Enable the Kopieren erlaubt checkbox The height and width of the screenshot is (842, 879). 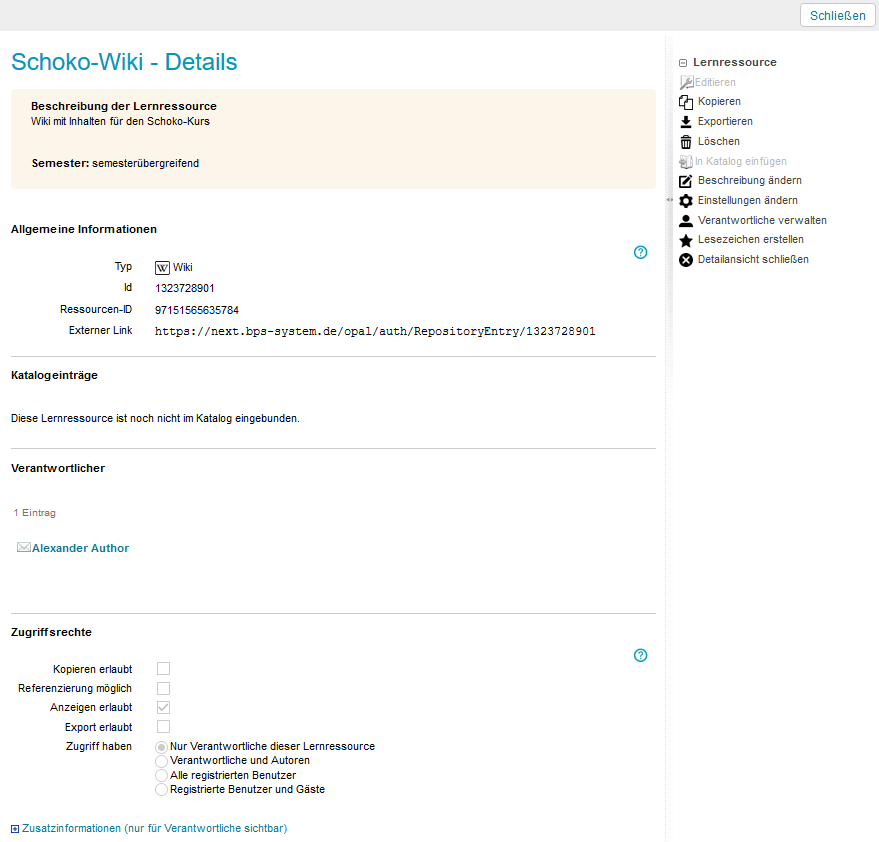163,668
